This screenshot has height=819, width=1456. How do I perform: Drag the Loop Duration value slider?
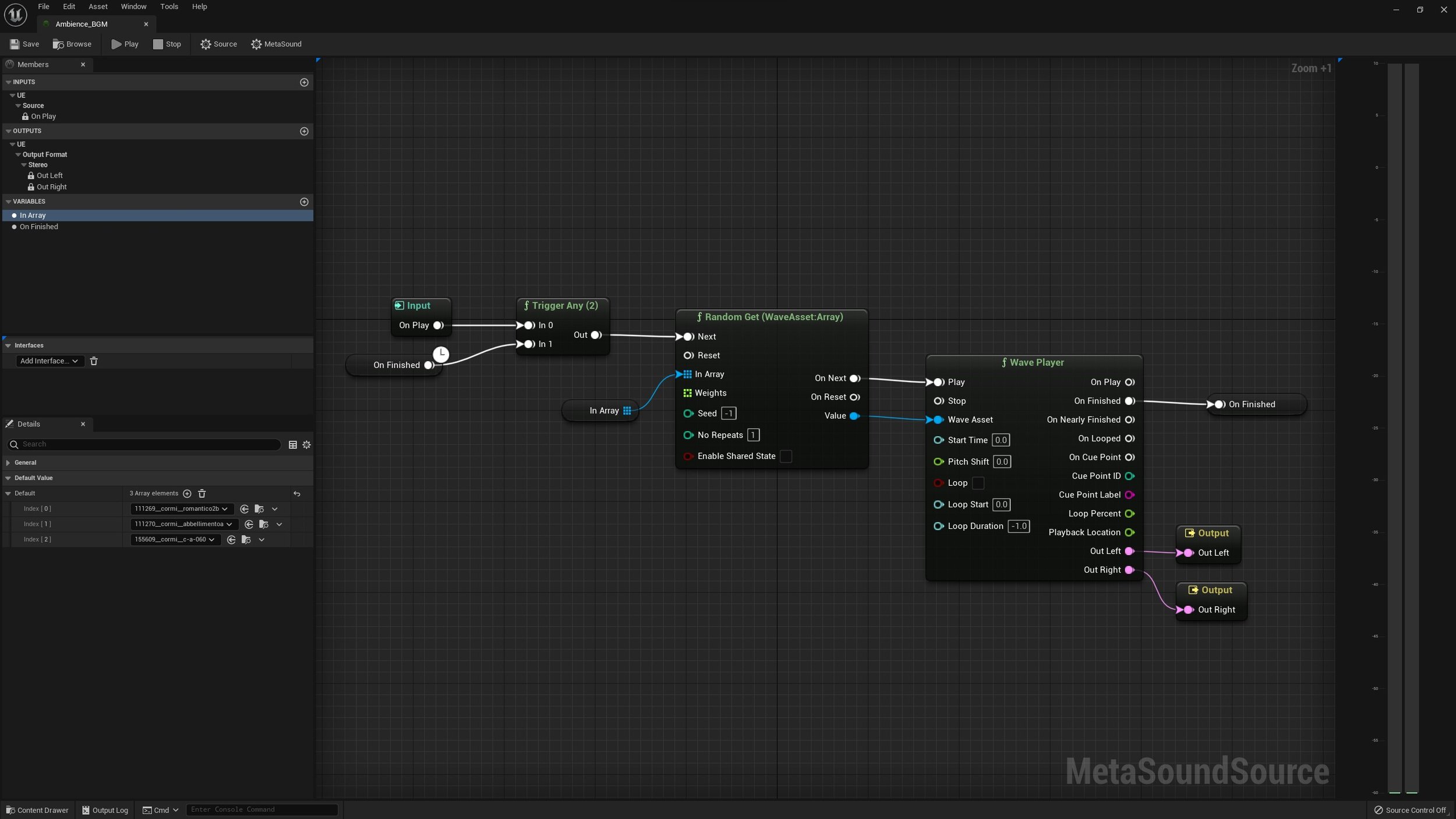point(1018,526)
